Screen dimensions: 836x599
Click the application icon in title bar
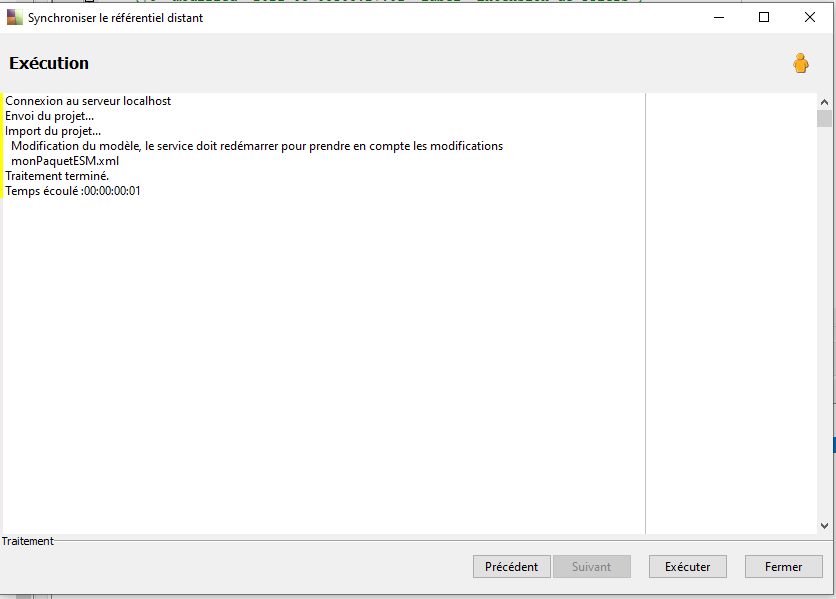click(14, 17)
